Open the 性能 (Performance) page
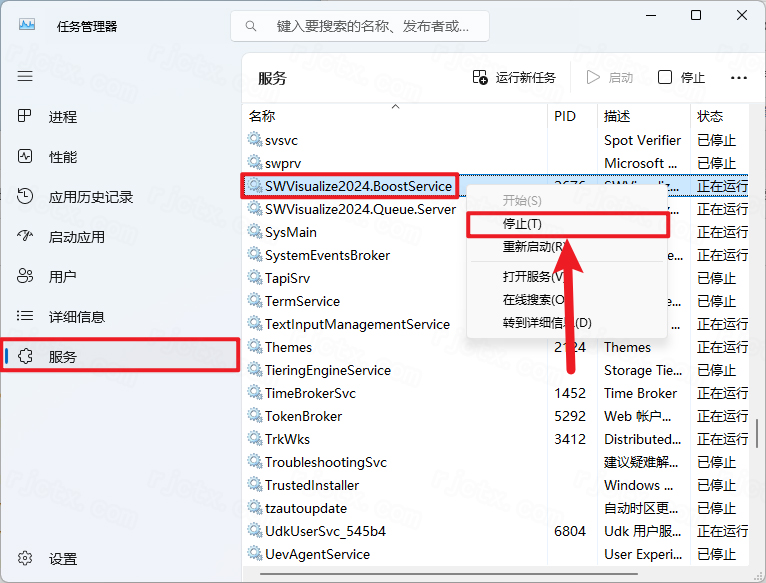This screenshot has height=583, width=766. (x=62, y=157)
